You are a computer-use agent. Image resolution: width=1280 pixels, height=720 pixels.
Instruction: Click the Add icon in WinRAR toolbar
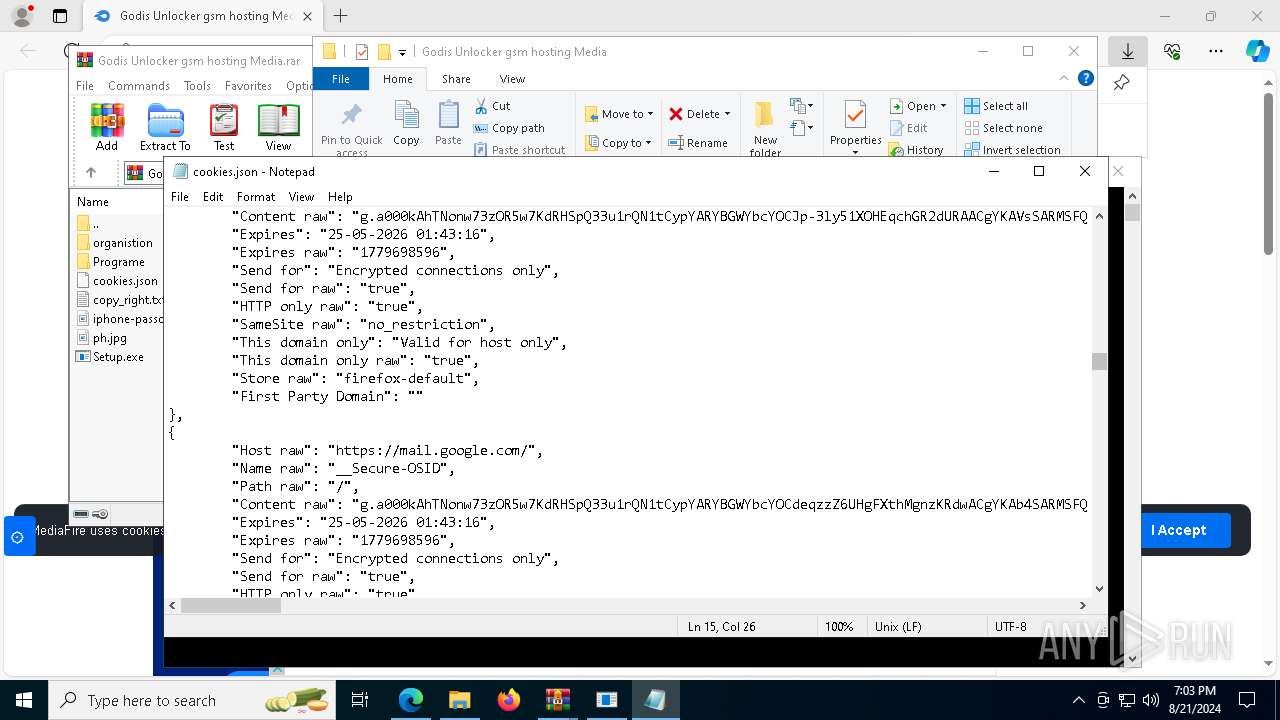(x=107, y=128)
